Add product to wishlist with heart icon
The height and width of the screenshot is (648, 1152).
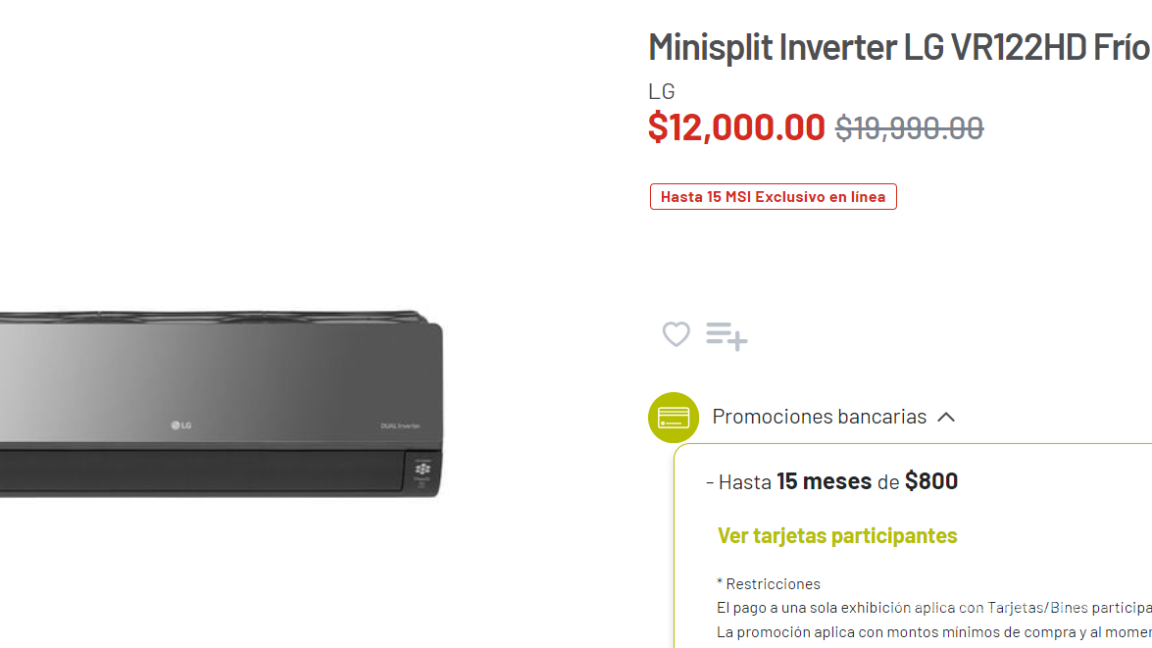(x=676, y=334)
